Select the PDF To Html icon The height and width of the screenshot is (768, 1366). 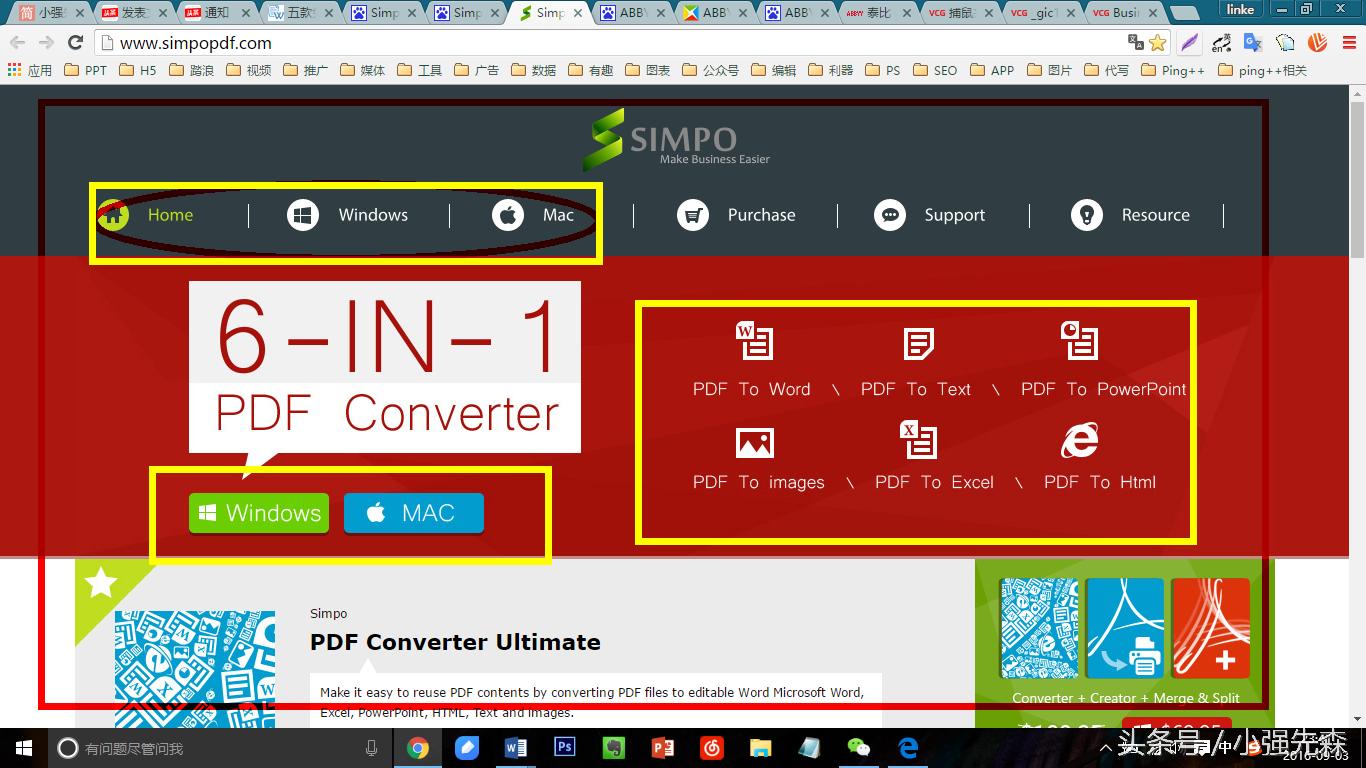[x=1079, y=441]
